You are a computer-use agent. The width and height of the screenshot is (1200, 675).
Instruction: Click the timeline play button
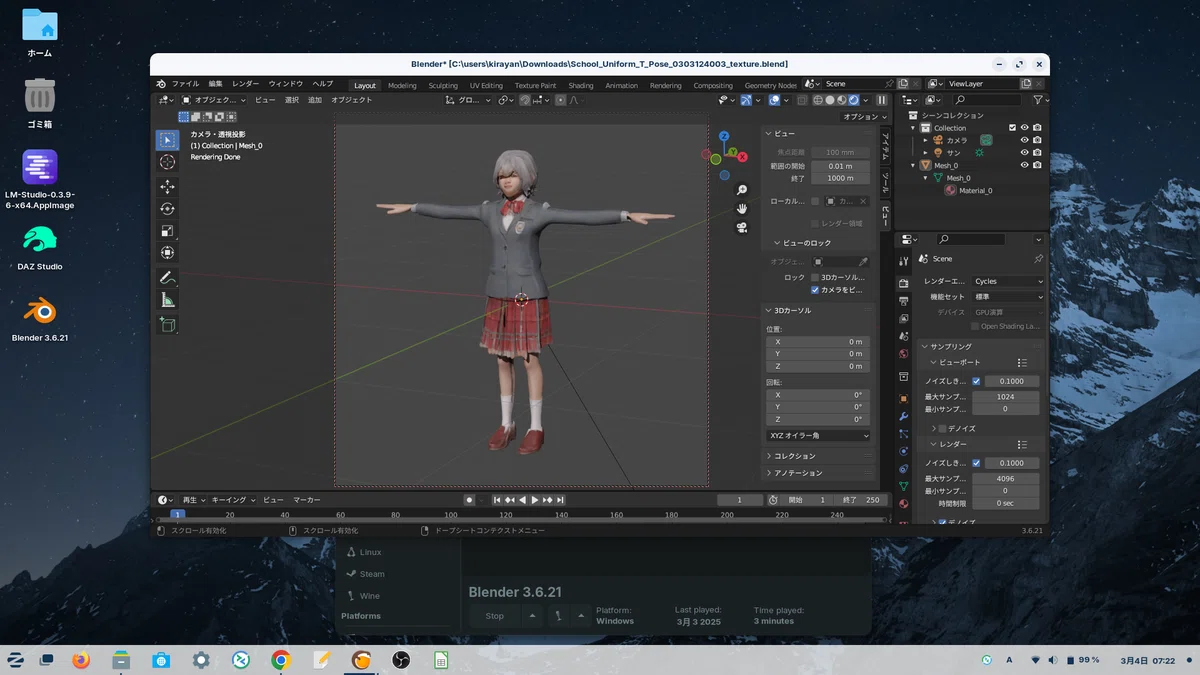click(x=534, y=500)
